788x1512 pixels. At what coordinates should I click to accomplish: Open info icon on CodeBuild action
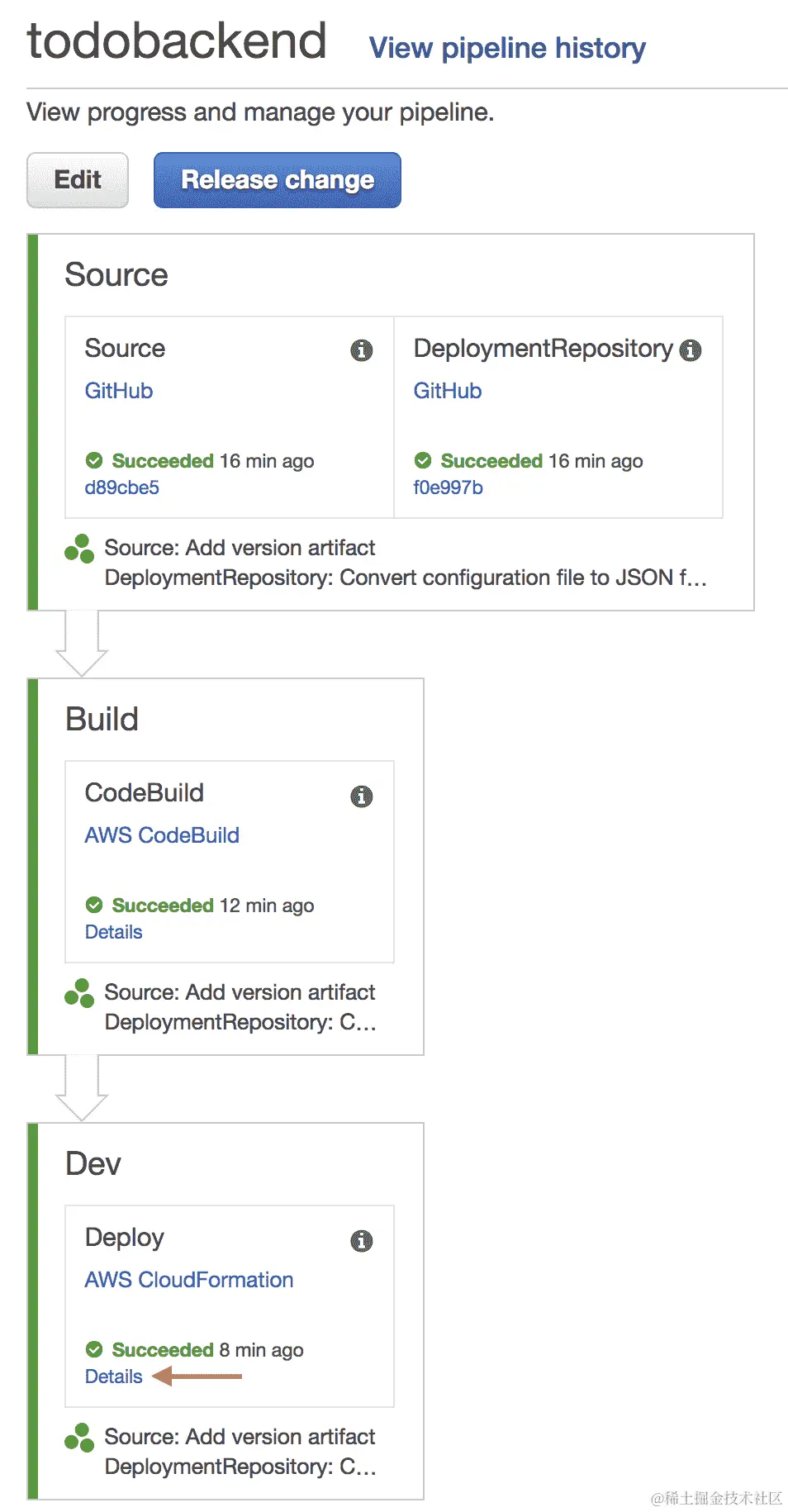(361, 796)
